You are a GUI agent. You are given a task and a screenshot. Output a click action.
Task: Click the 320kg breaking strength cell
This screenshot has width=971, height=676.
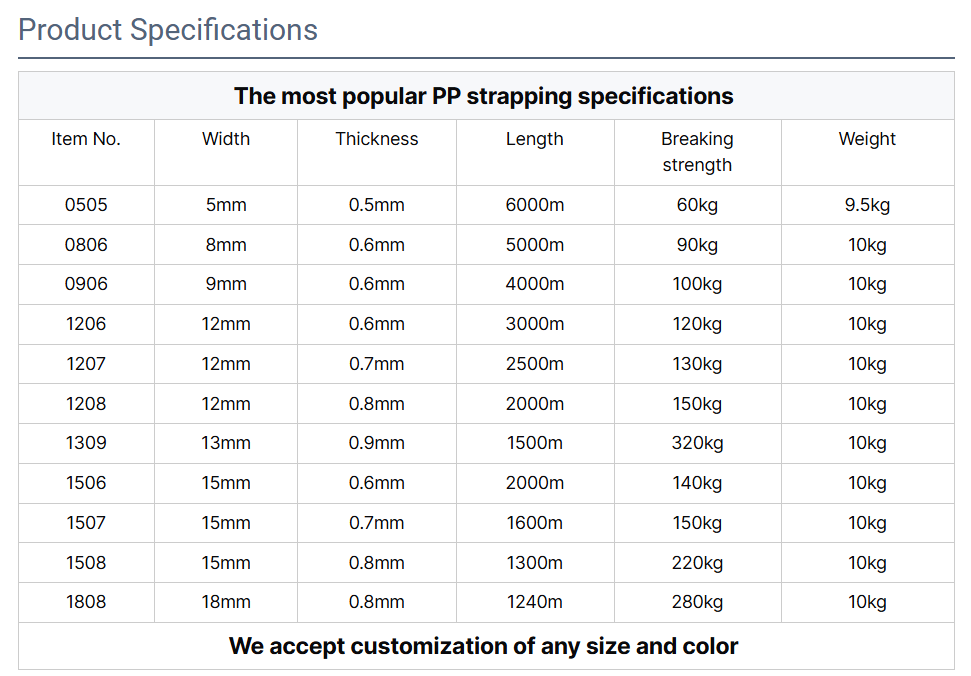tap(697, 443)
